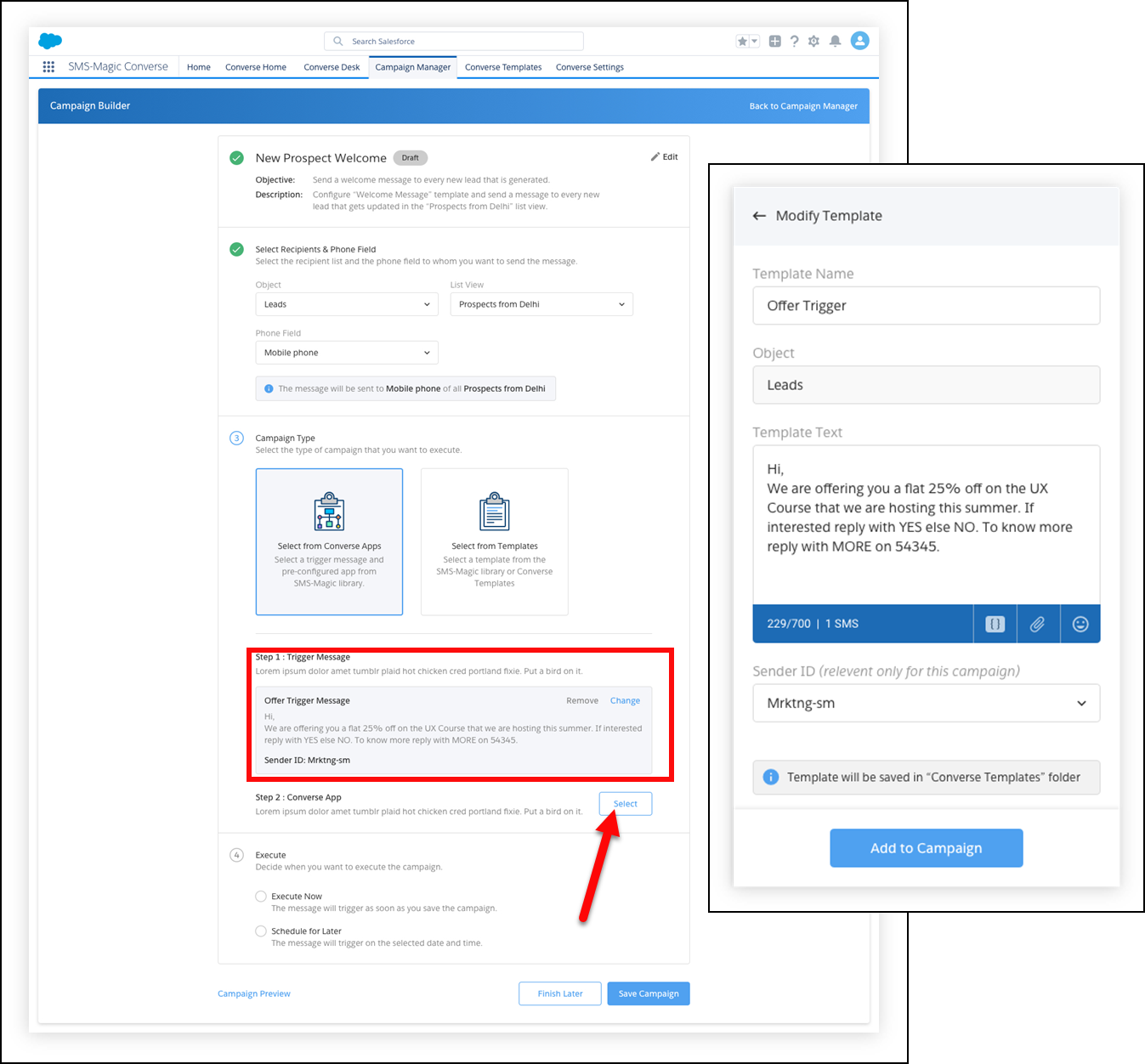Click the Converse Apps flowchart icon
This screenshot has width=1145, height=1064.
[329, 511]
